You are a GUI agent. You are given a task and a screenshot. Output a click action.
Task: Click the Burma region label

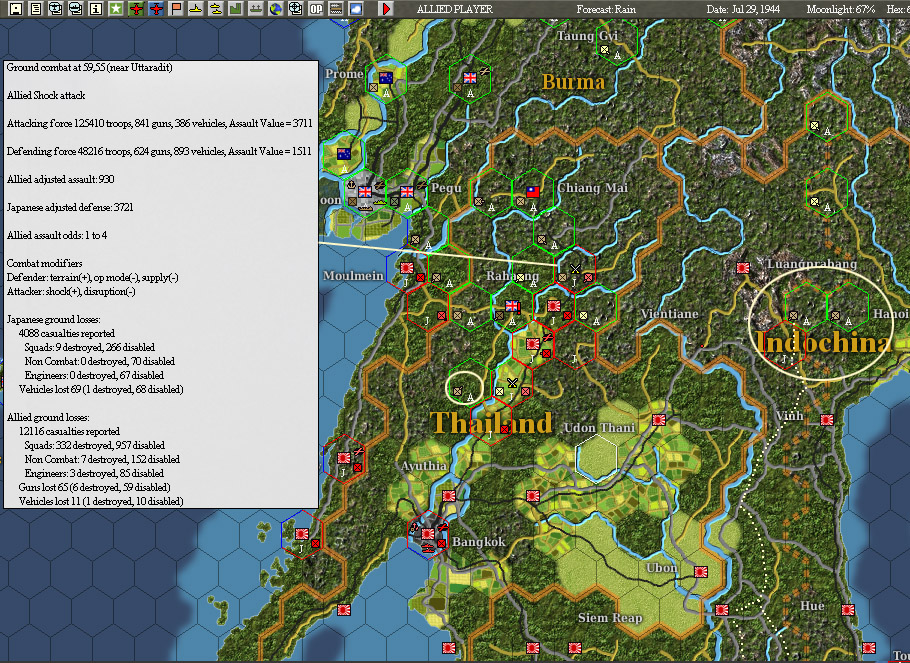(x=573, y=82)
